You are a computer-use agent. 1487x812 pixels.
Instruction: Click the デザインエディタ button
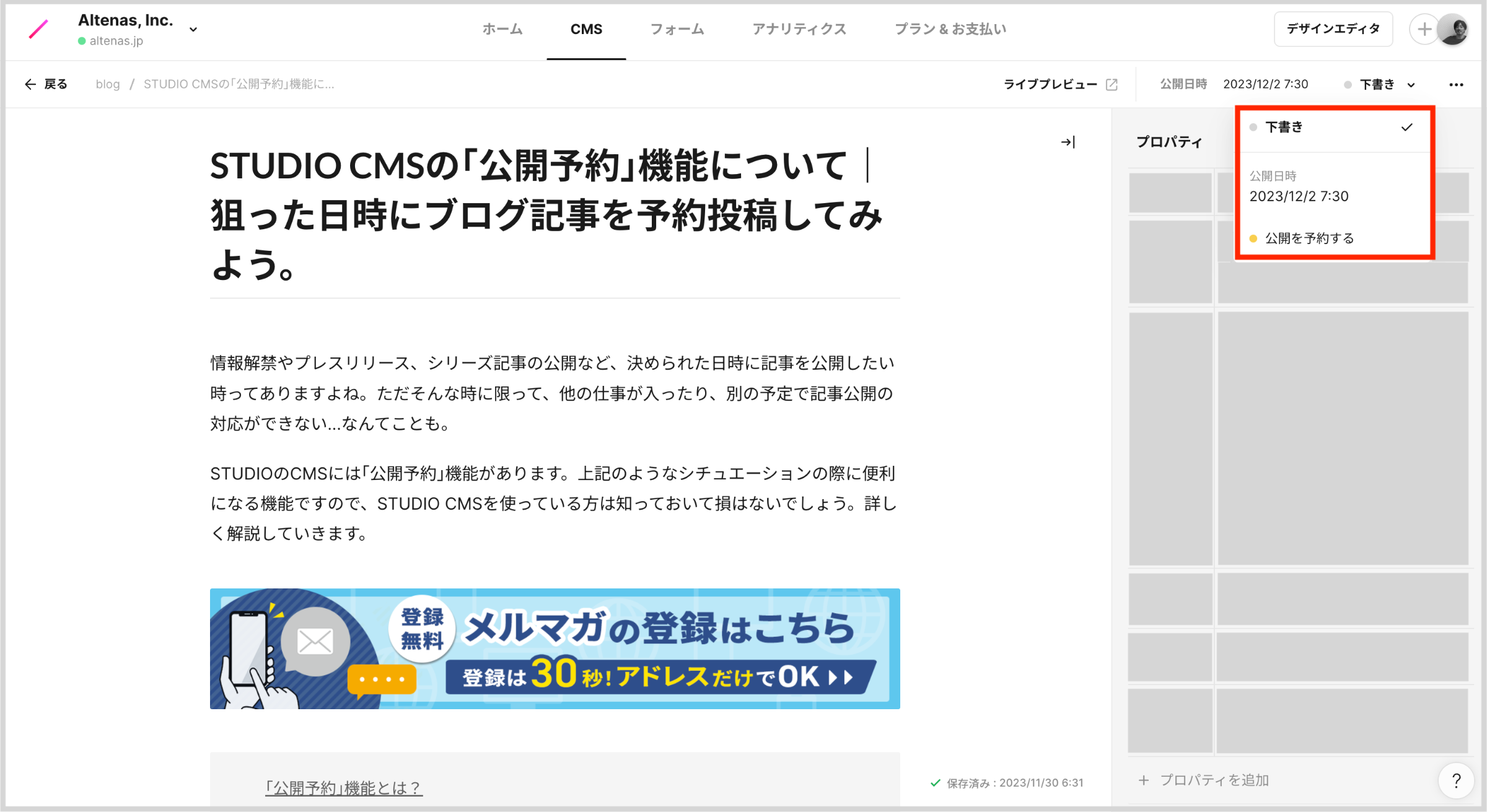coord(1333,29)
